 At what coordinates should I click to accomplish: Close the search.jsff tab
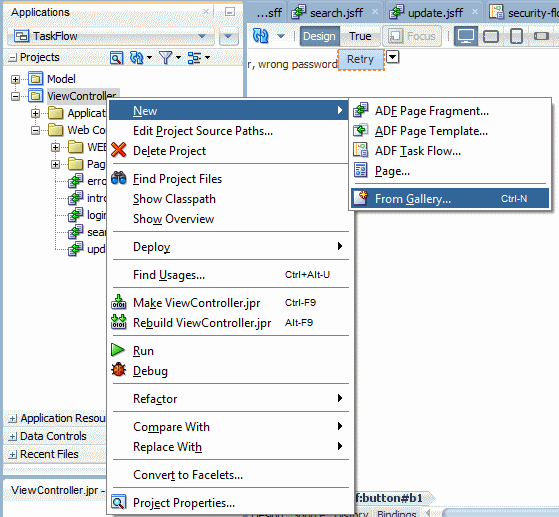(x=375, y=12)
